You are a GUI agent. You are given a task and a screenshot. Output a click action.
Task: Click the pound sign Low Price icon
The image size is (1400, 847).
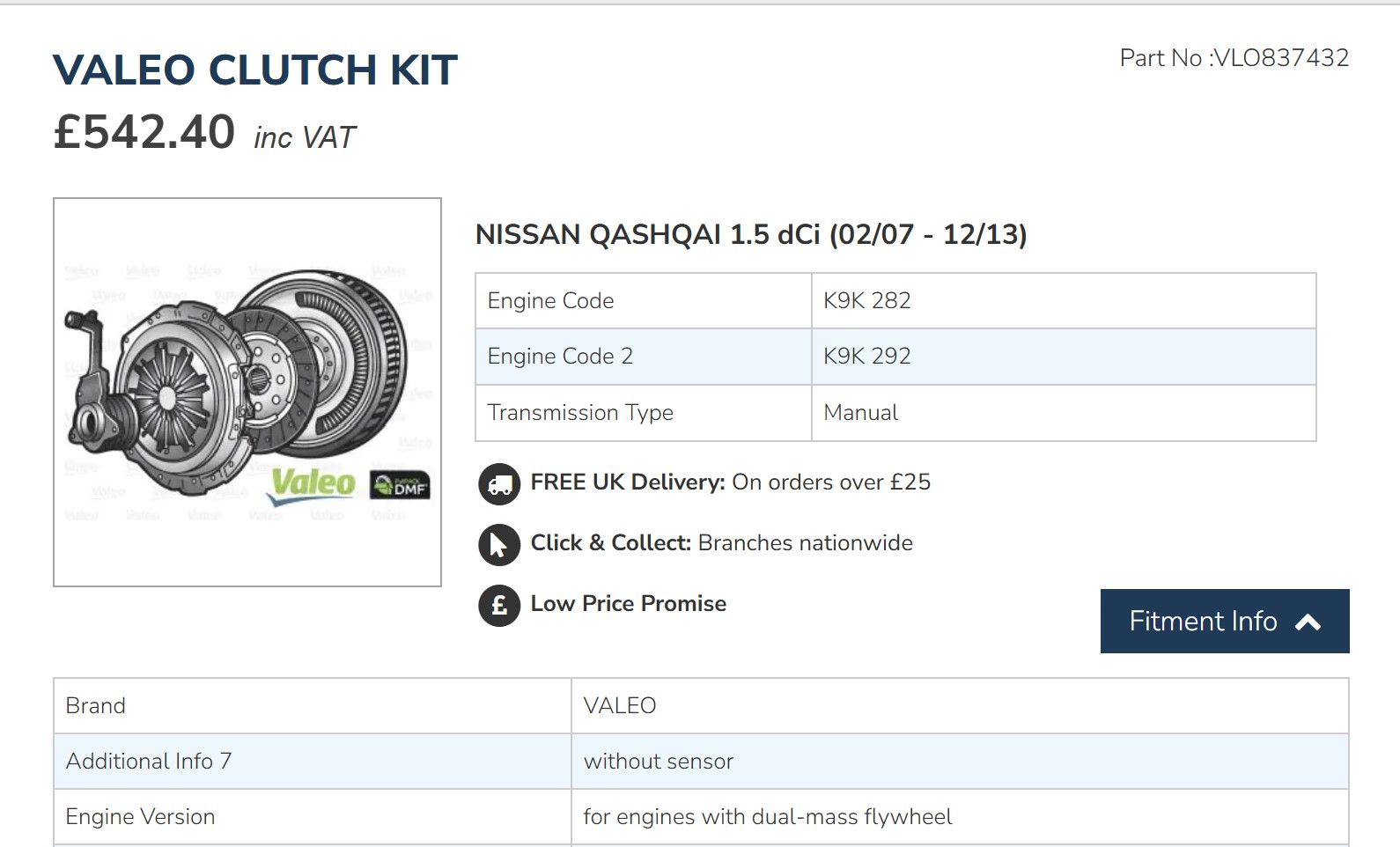[x=499, y=606]
